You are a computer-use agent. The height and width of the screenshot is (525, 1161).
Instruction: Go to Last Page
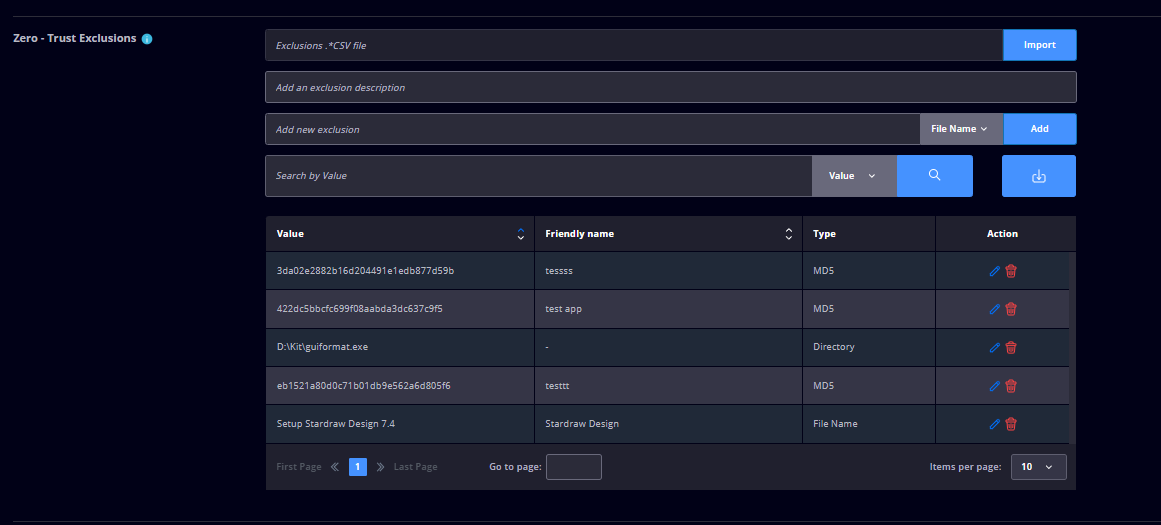[415, 467]
